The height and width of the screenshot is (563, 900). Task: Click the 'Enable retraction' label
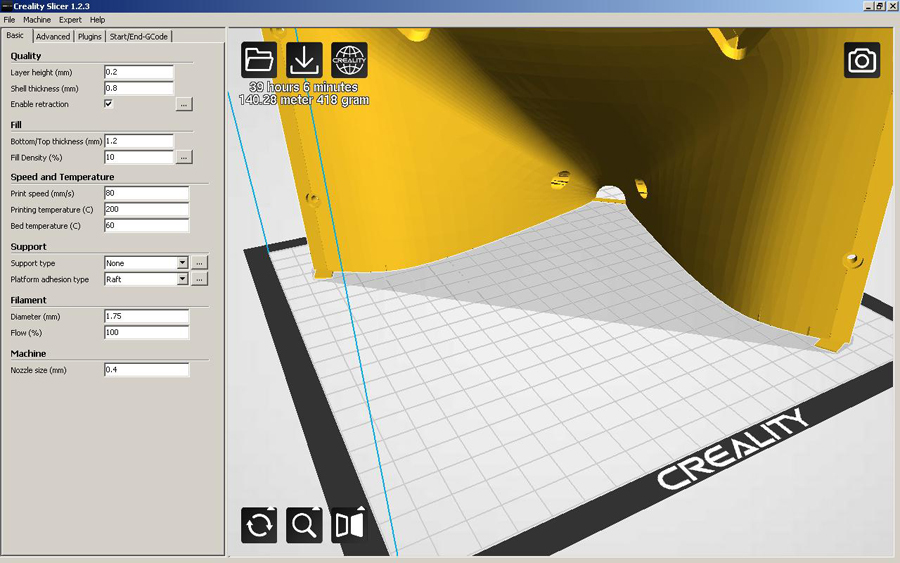coord(39,104)
